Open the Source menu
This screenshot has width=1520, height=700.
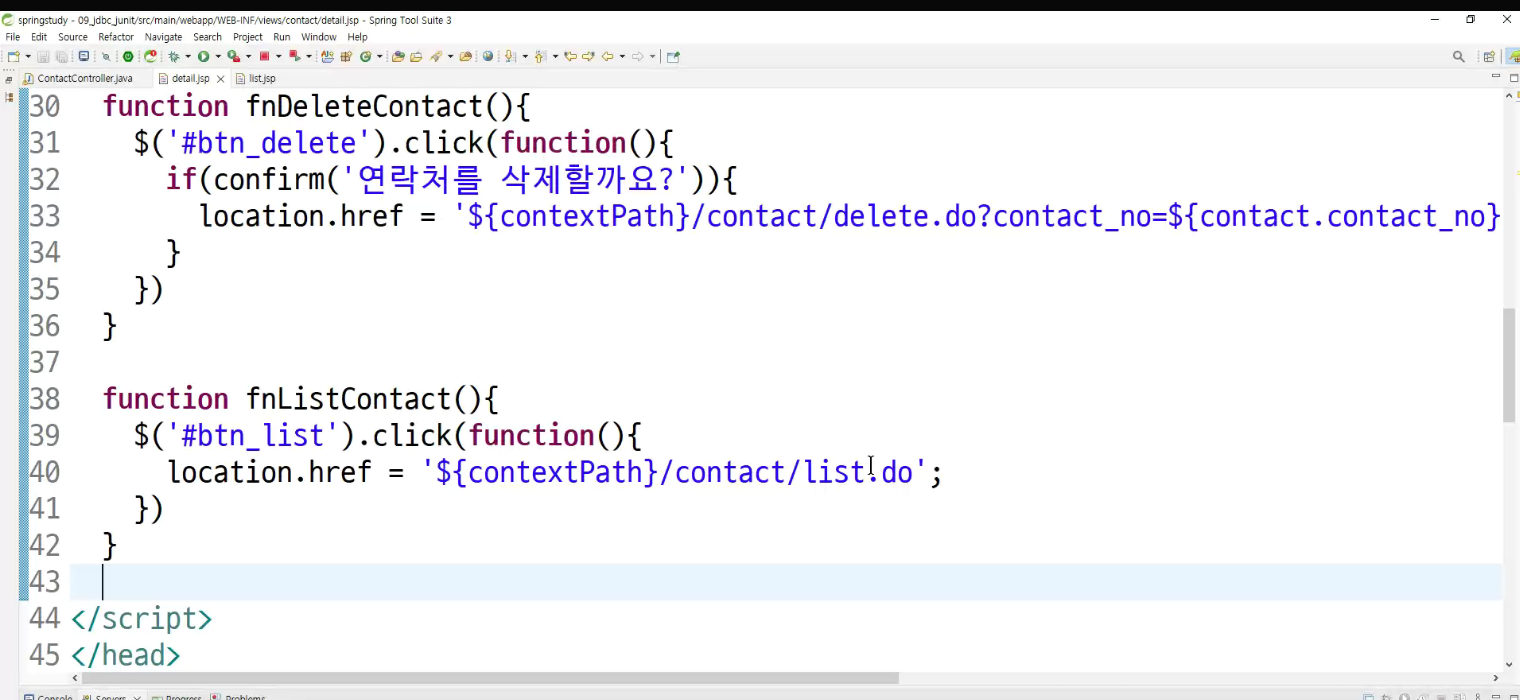point(73,37)
